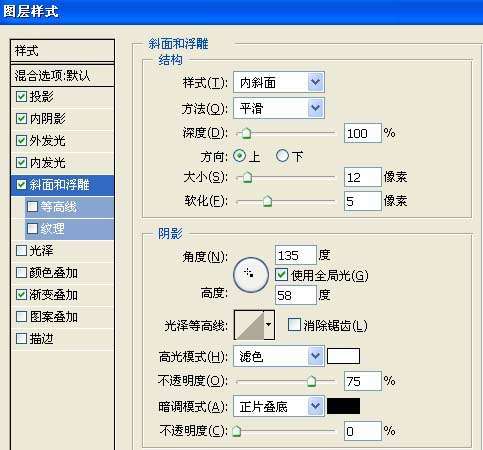
Task: Click the 角度 angle input field
Action: 295,256
